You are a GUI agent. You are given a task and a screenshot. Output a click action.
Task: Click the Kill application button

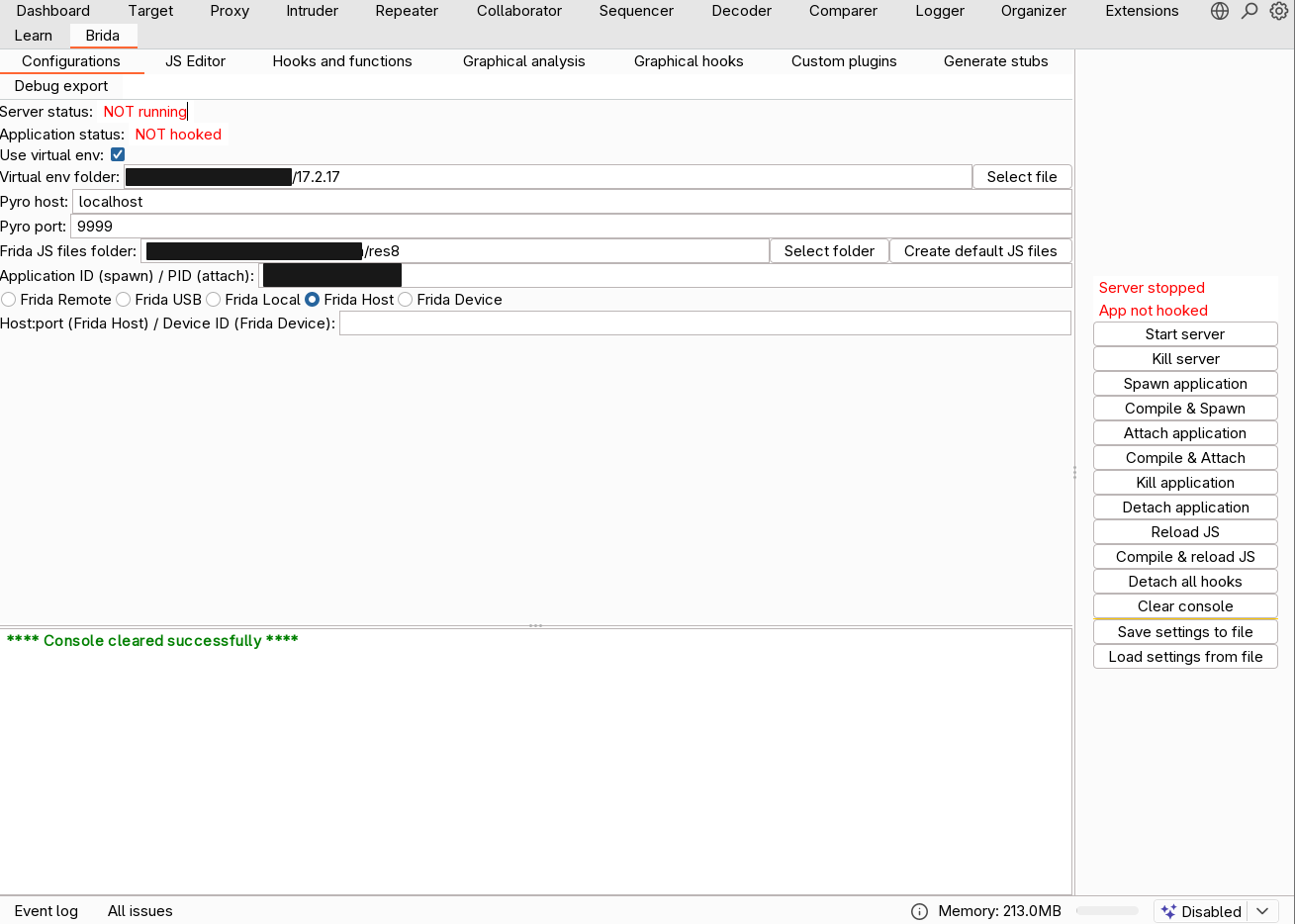click(1185, 483)
